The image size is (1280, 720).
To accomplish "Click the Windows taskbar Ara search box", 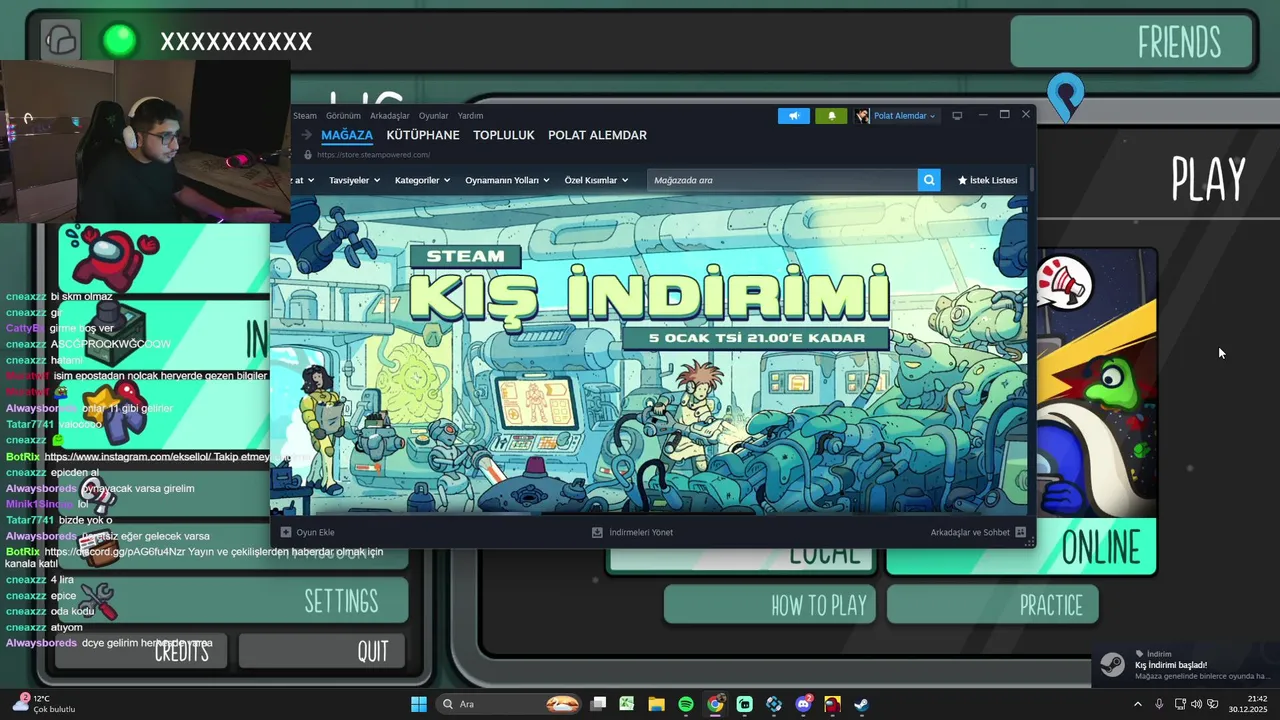I will pyautogui.click(x=510, y=704).
